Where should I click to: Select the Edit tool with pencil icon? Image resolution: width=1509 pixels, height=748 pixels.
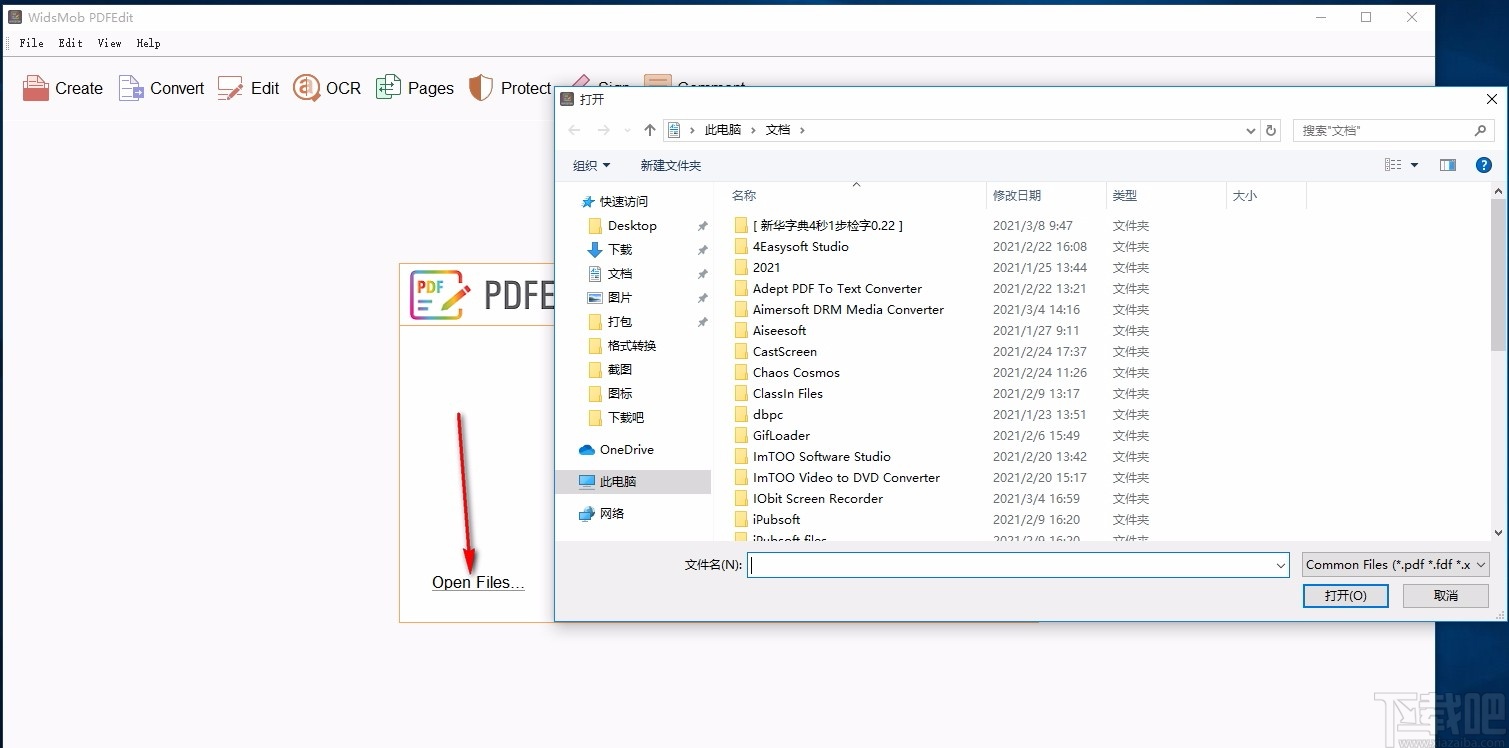coord(247,88)
